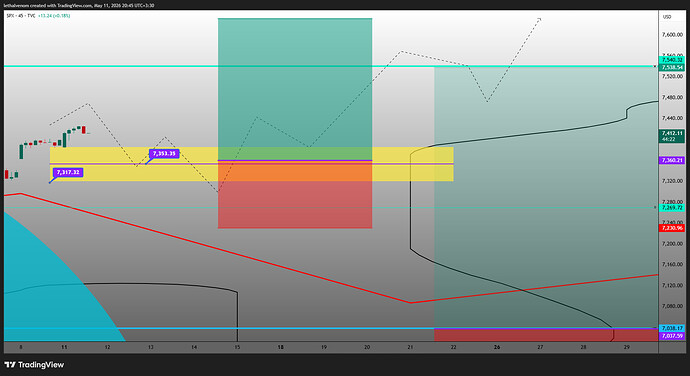Click date 11 on the time axis

(64, 347)
